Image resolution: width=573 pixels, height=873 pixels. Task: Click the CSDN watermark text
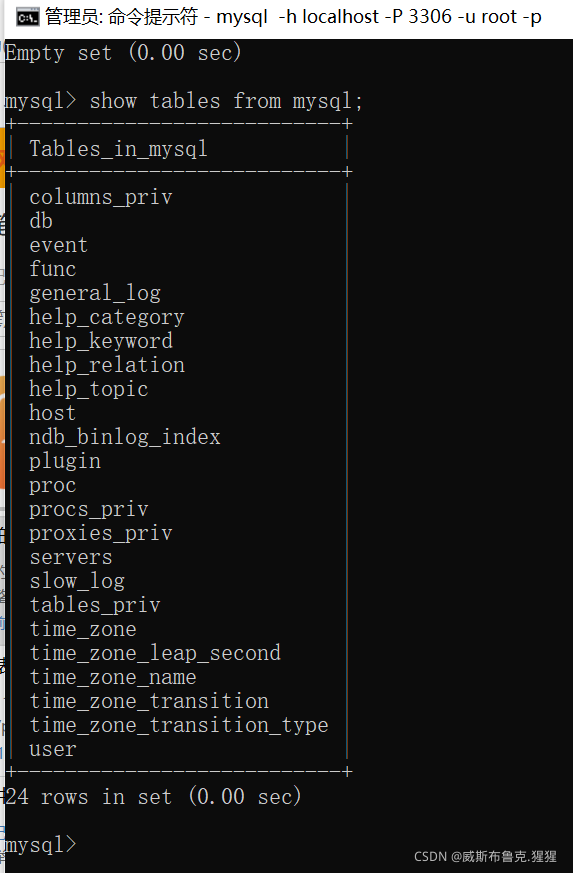(485, 856)
